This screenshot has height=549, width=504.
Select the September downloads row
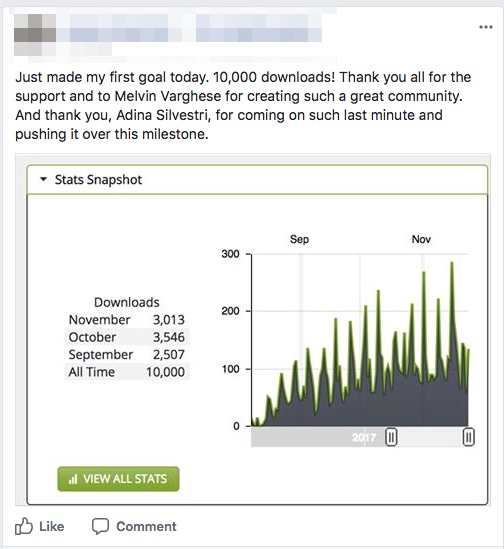coord(127,354)
